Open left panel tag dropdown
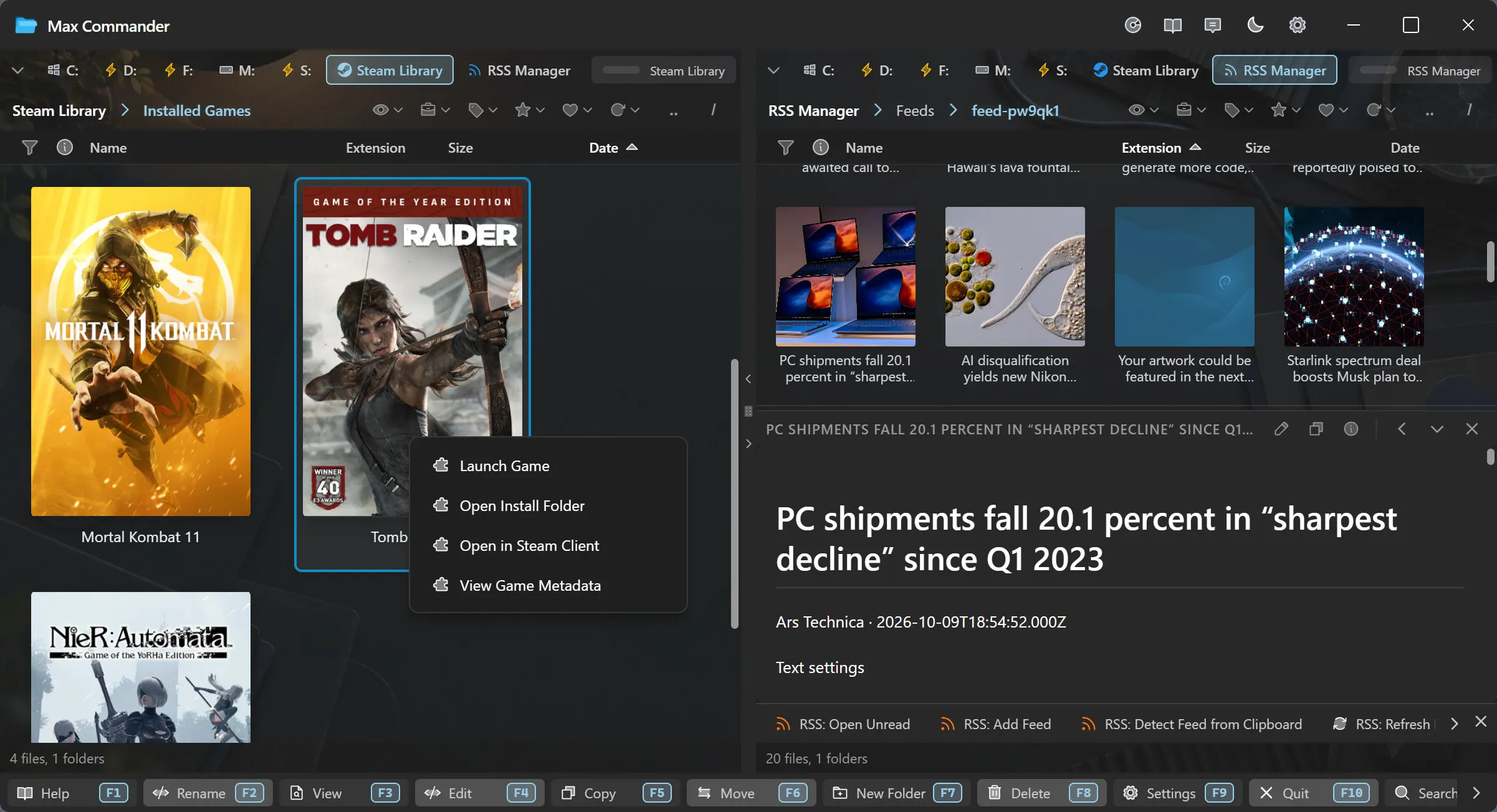 point(482,110)
